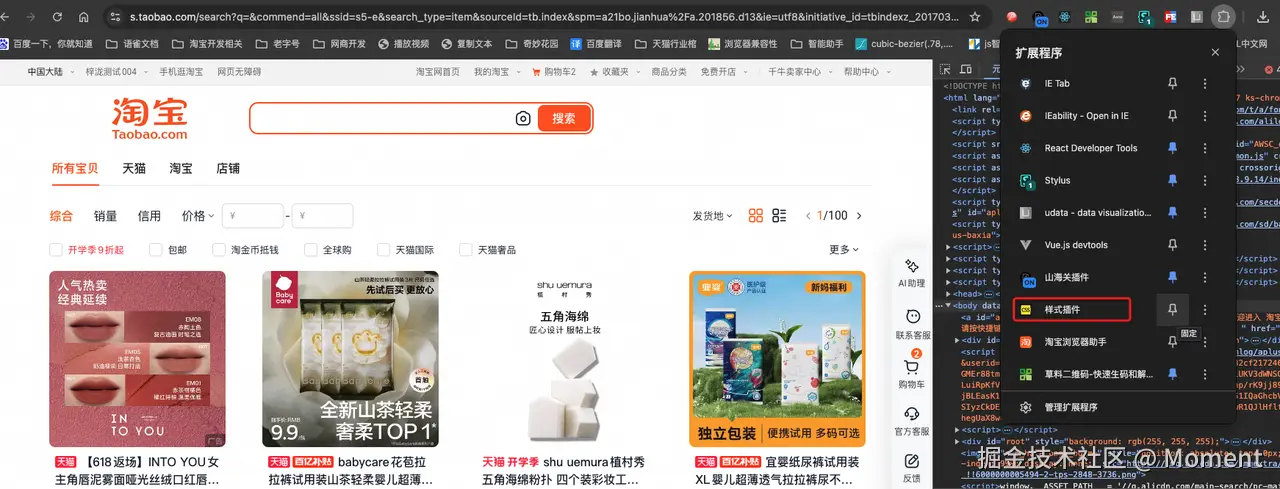Viewport: 1280px width, 489px height.
Task: Open the 购物车 link in top bar
Action: coord(554,72)
